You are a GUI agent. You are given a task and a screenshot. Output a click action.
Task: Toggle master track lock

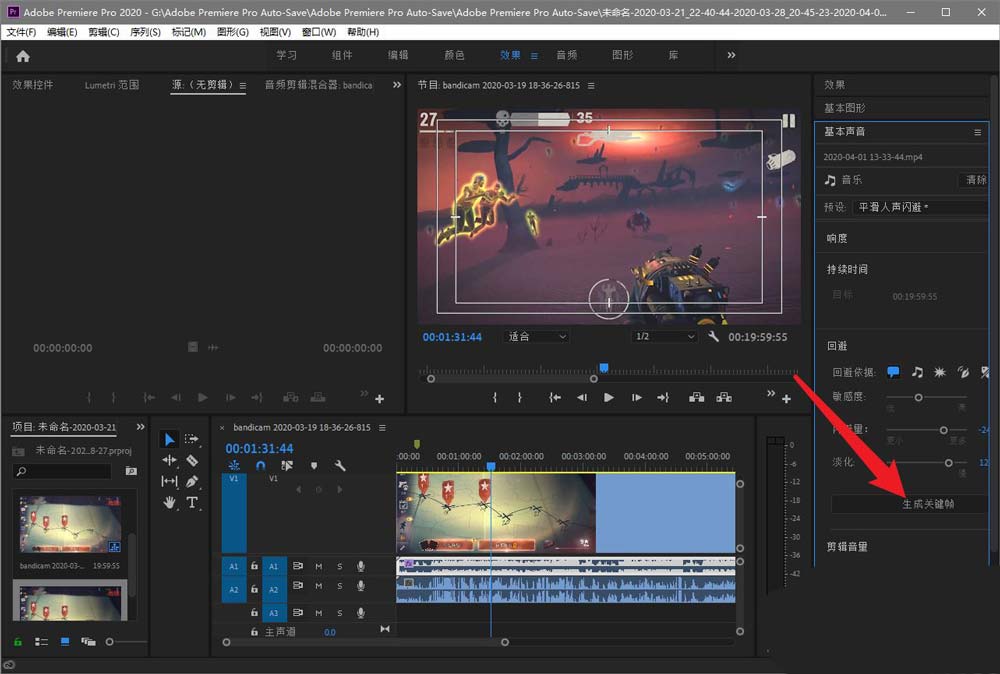point(254,631)
